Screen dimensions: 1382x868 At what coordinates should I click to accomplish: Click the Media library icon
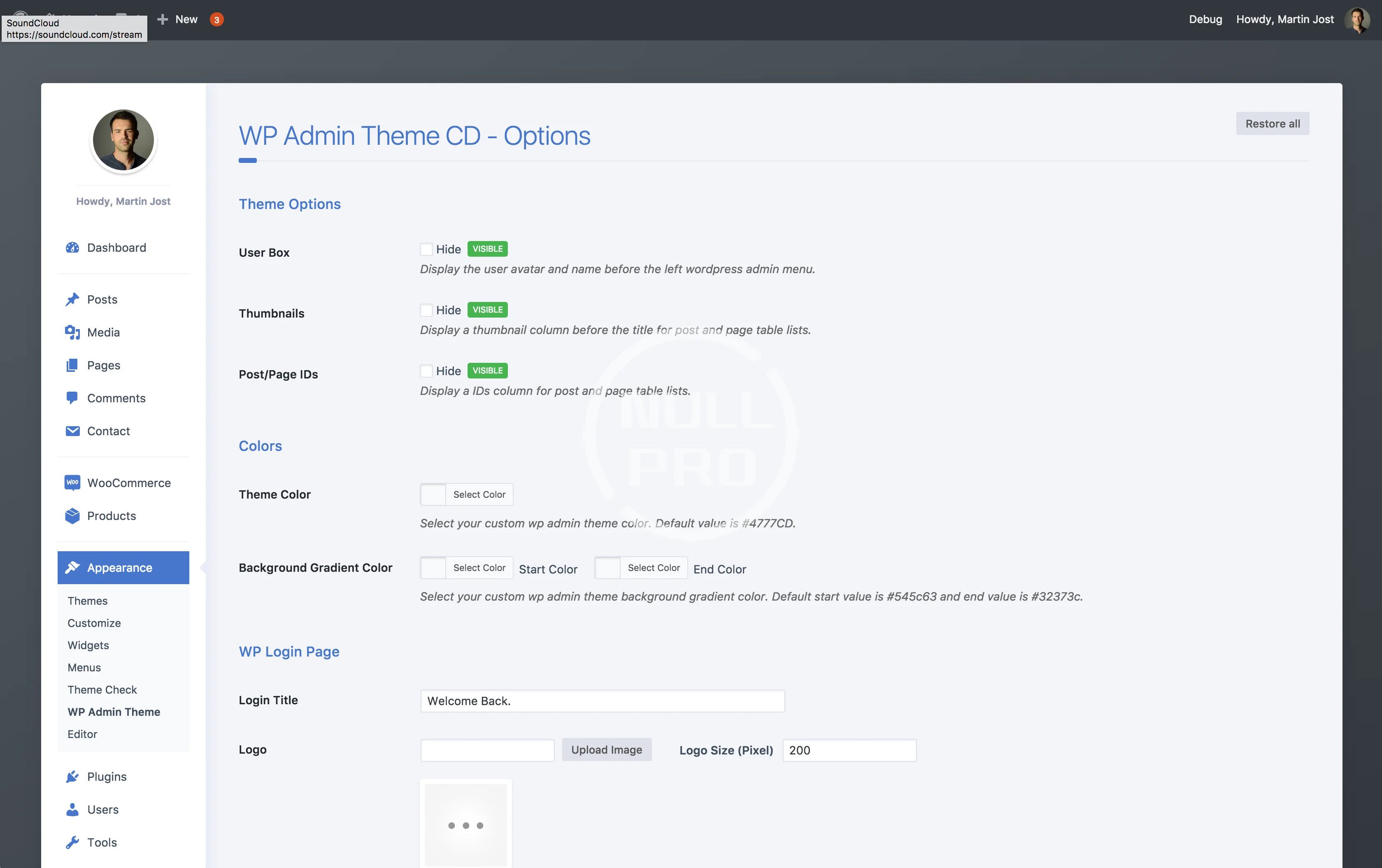click(x=72, y=332)
